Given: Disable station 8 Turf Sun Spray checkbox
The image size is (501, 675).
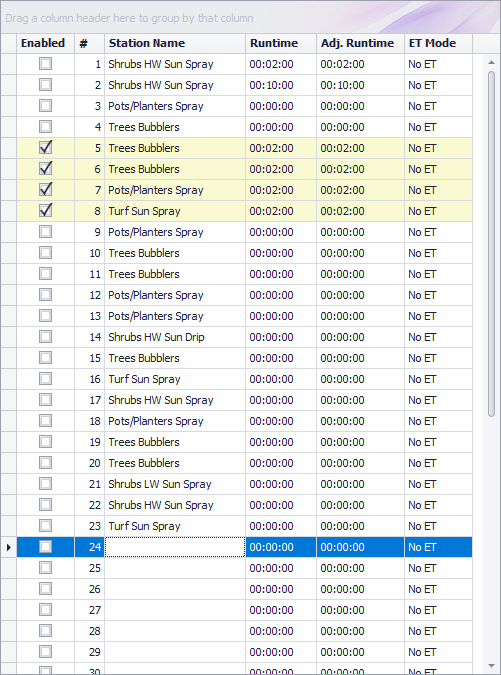Looking at the screenshot, I should [45, 211].
